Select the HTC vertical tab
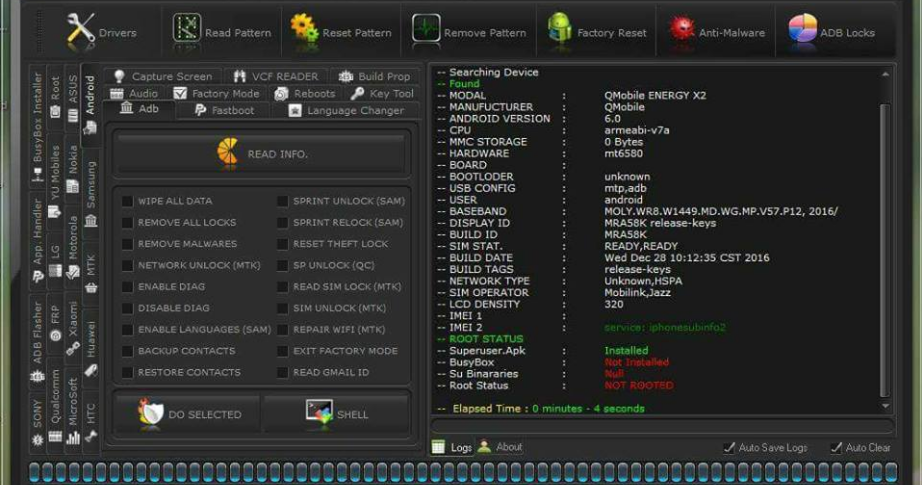 [x=91, y=422]
